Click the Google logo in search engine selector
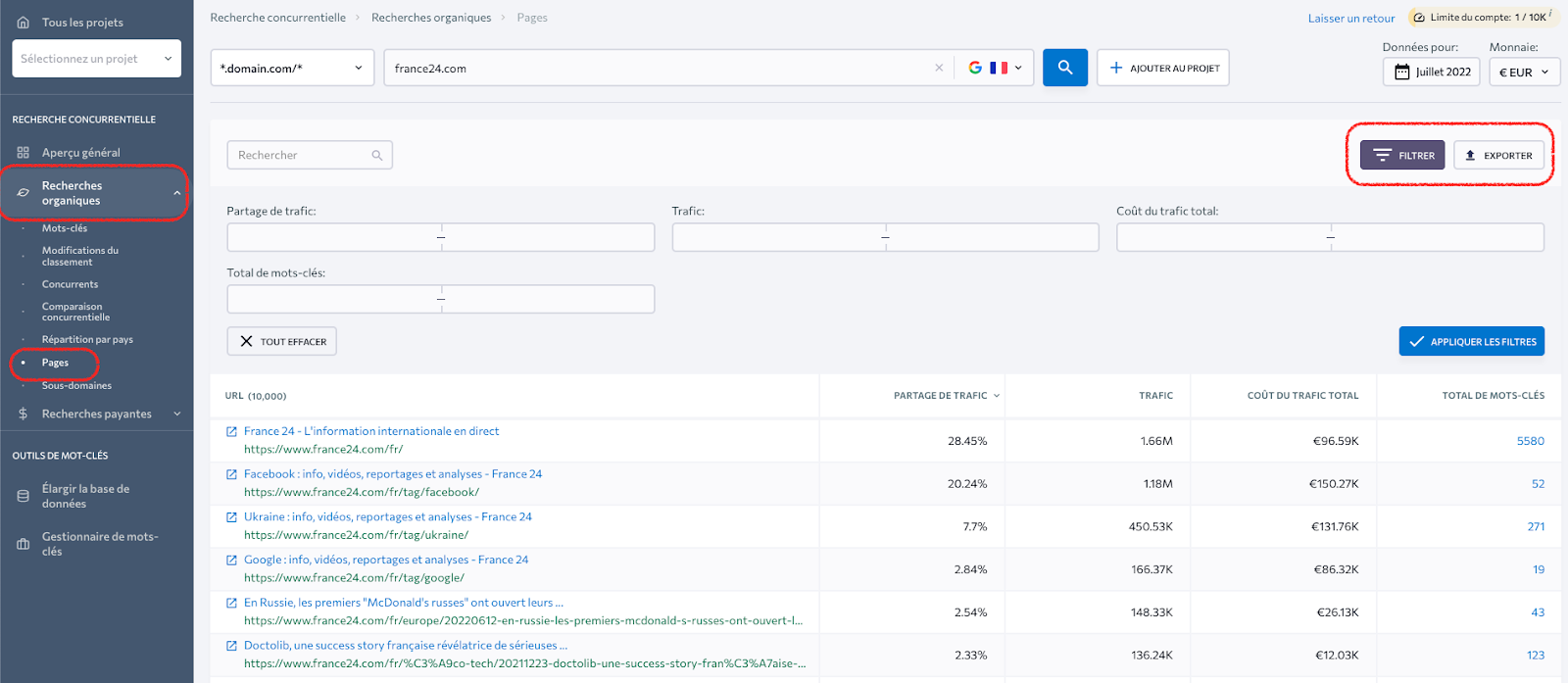 pos(975,68)
